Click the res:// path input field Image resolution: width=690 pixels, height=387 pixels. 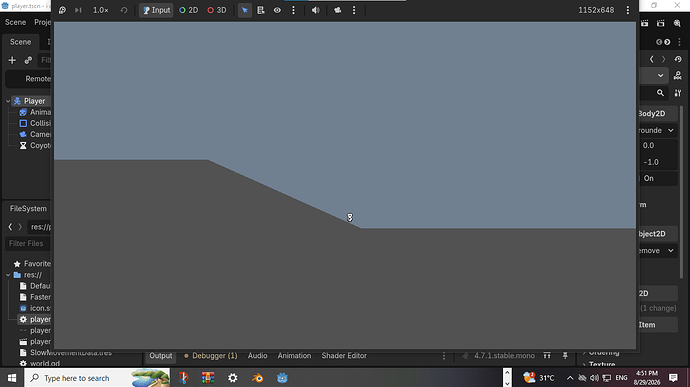[40, 227]
